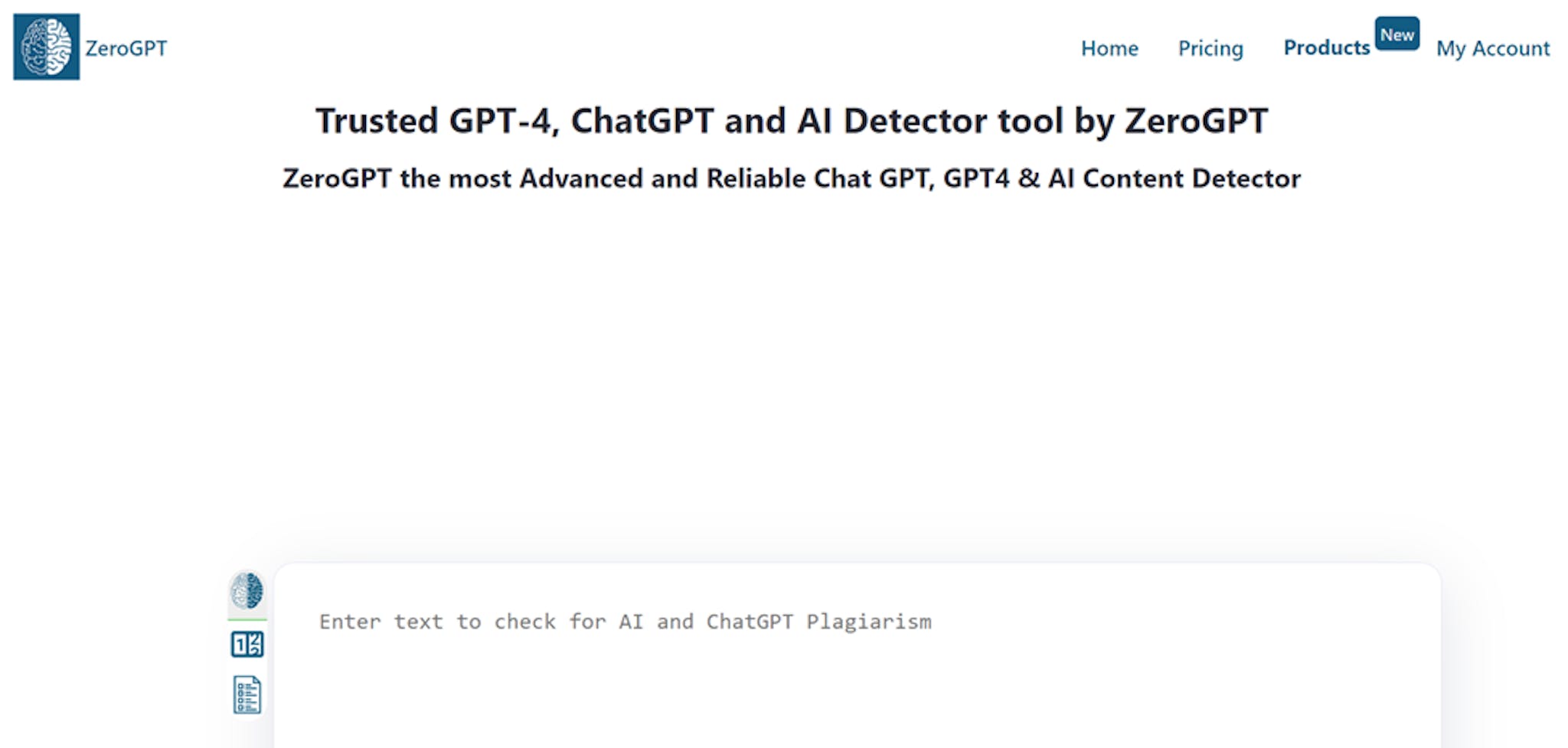1568x748 pixels.
Task: Navigate to the Pricing page
Action: [1210, 48]
